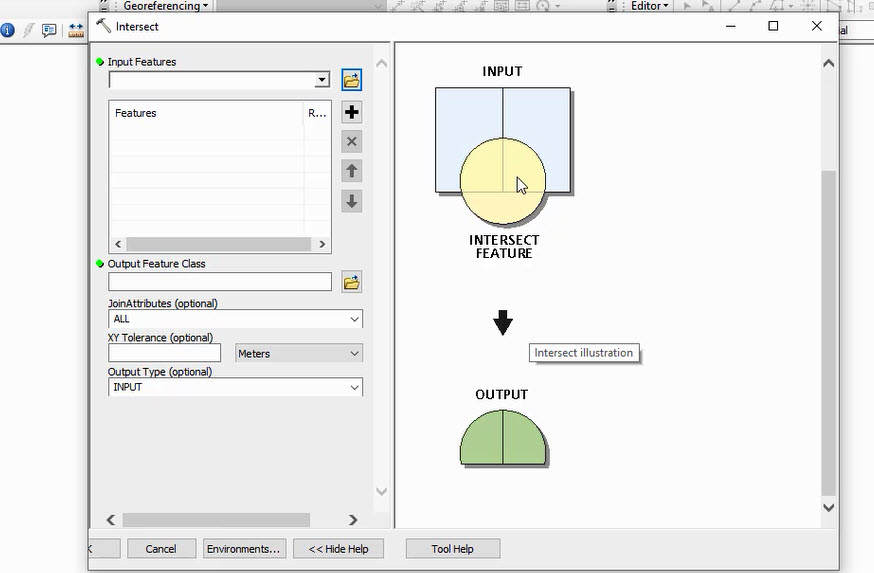Click the help panel vertical scrollbar down arrow
874x573 pixels.
point(828,508)
